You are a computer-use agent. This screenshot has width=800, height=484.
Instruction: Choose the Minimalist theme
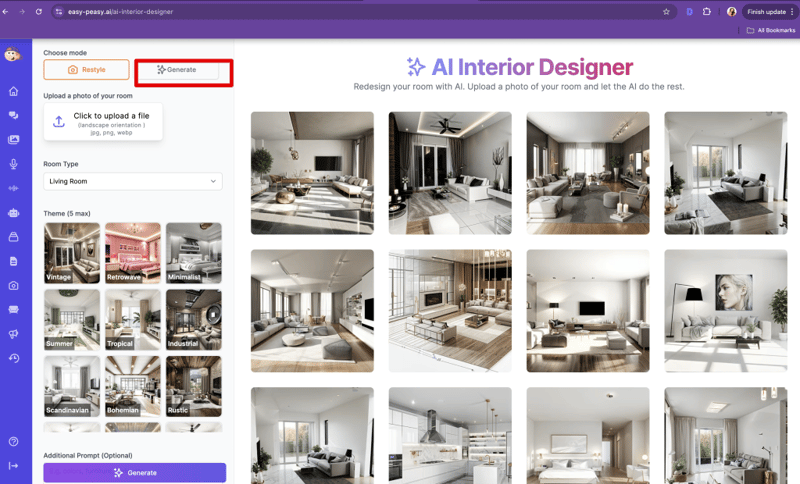click(194, 253)
